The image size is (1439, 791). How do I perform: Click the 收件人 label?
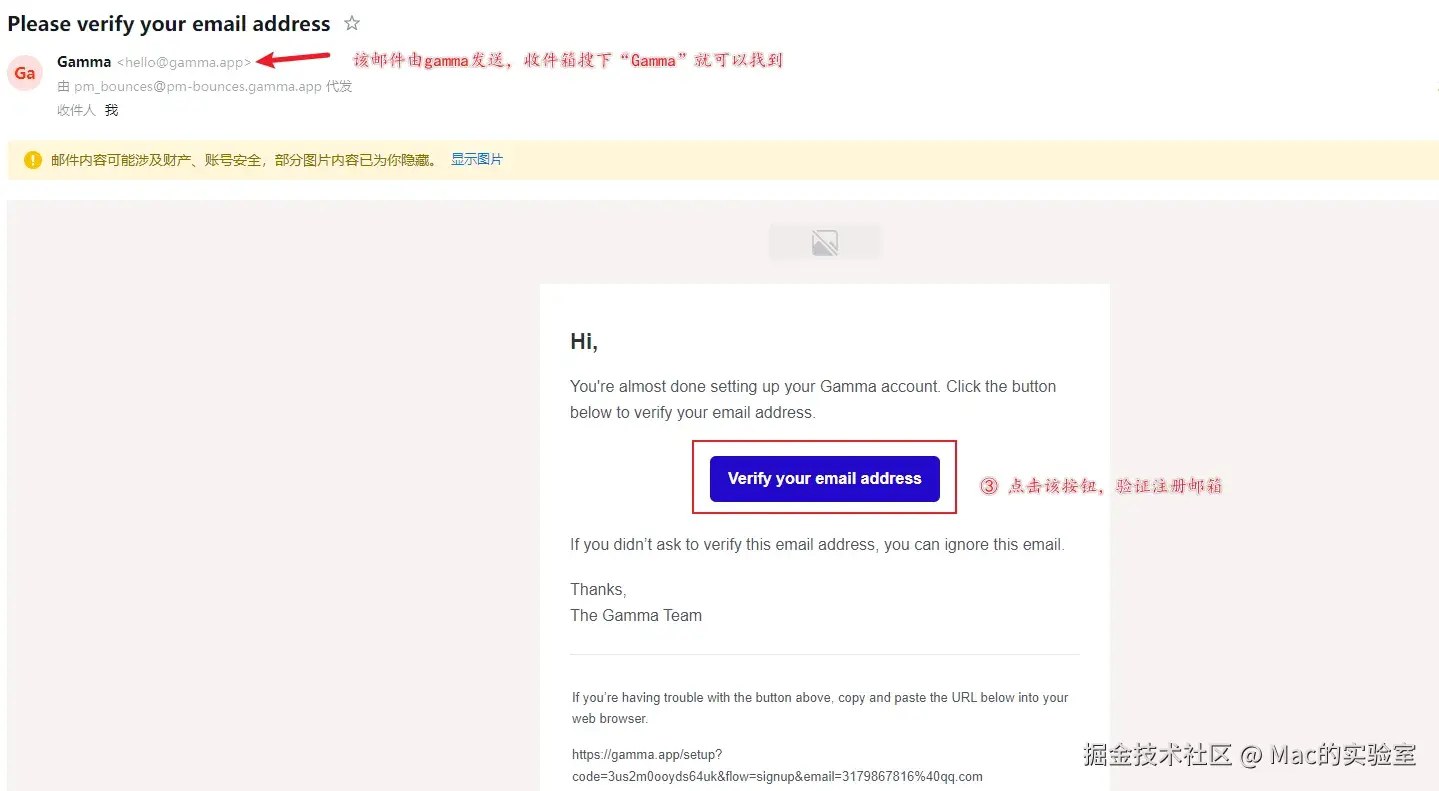coord(76,110)
